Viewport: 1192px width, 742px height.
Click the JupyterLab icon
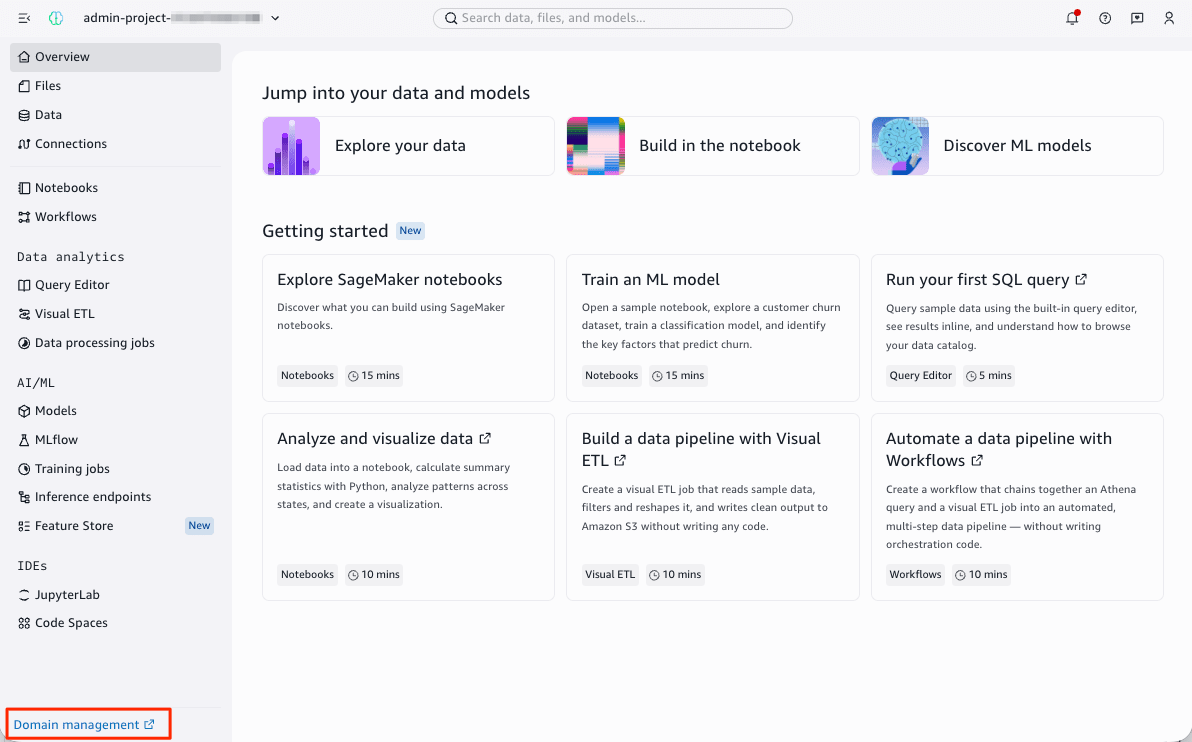pyautogui.click(x=24, y=595)
